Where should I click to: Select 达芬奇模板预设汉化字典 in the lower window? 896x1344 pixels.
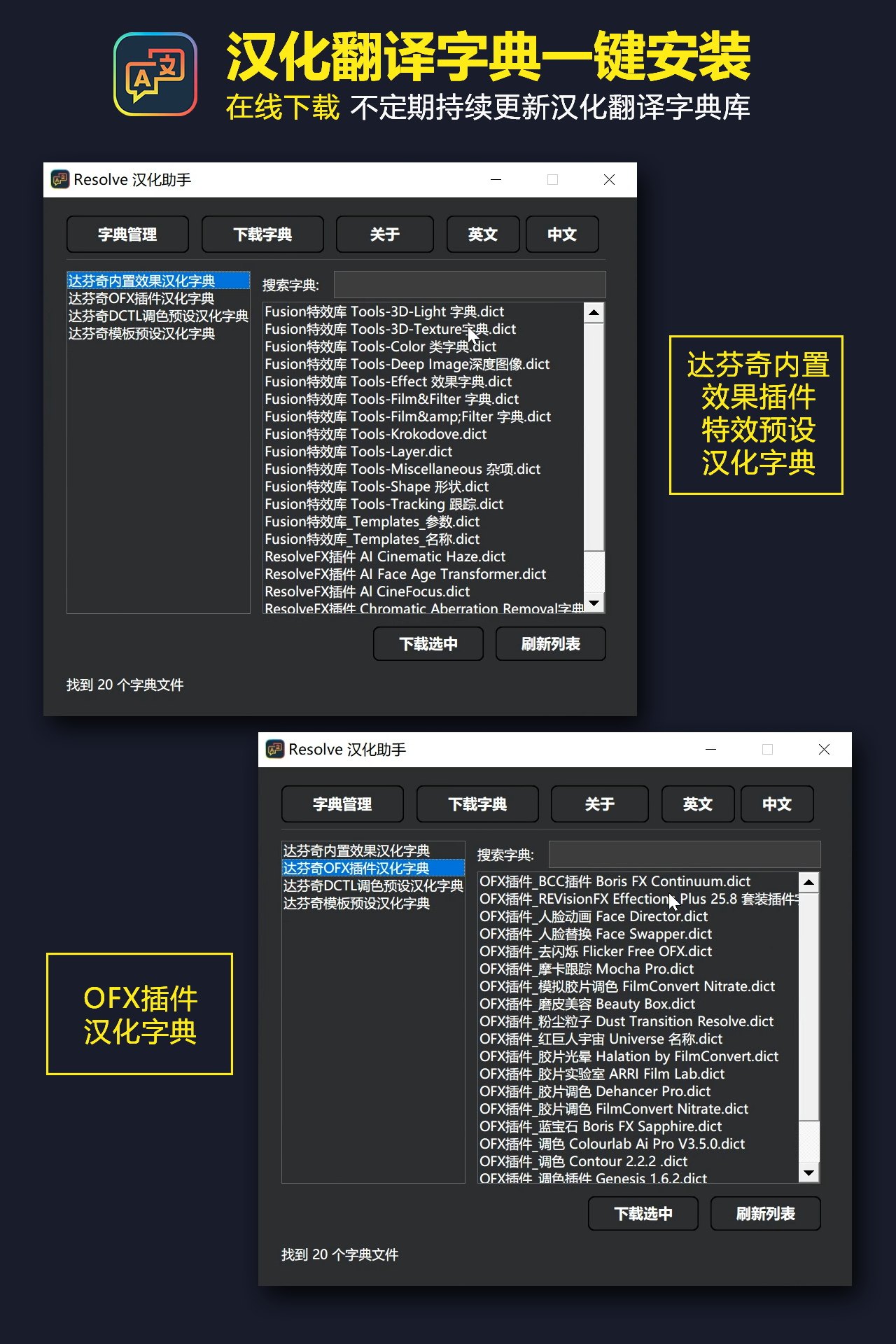[x=373, y=903]
